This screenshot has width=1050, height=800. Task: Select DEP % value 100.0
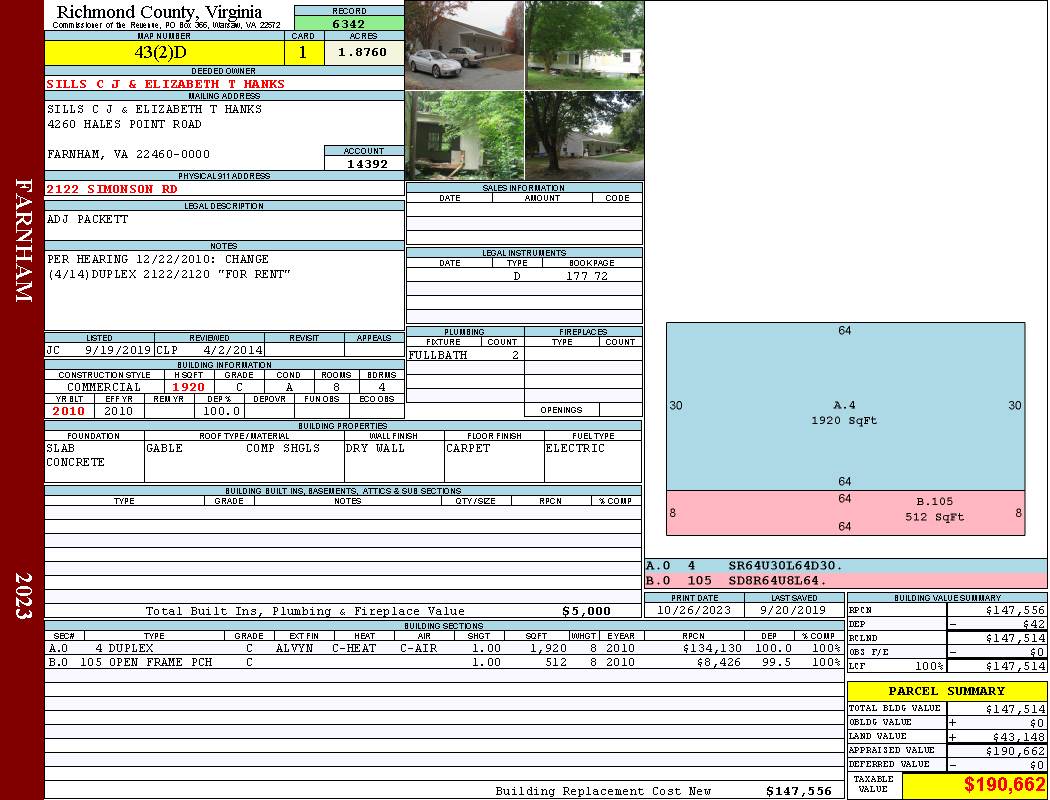[221, 411]
